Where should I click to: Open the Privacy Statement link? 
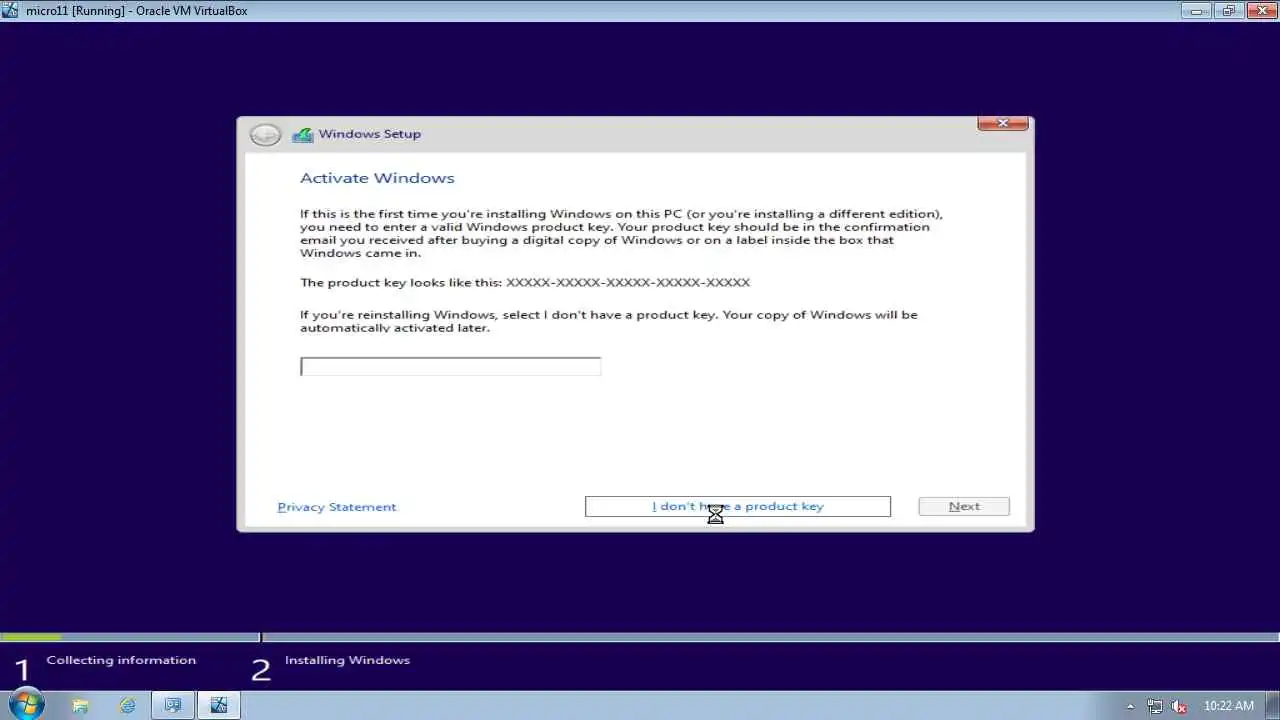click(x=337, y=507)
